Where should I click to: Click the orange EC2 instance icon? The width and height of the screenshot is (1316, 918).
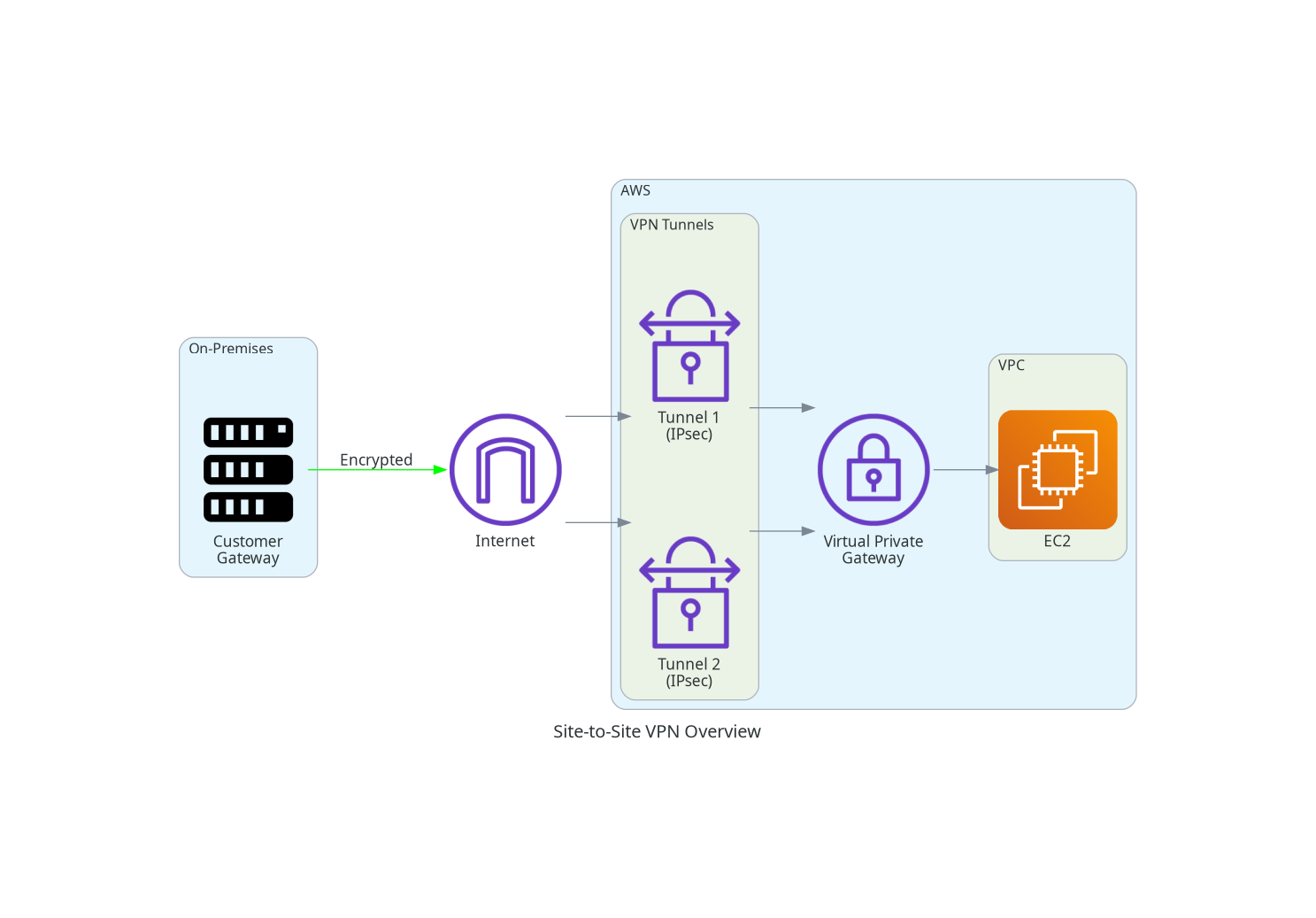[1058, 469]
